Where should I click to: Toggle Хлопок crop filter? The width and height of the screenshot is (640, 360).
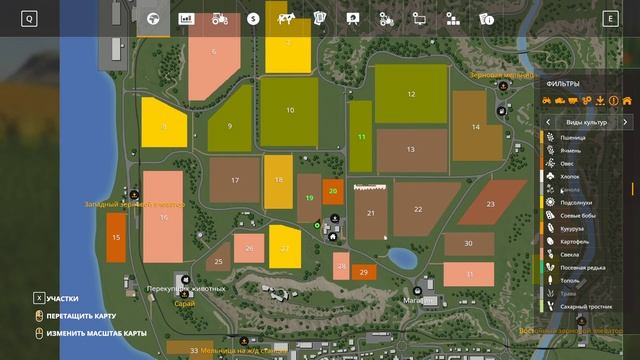tap(582, 177)
